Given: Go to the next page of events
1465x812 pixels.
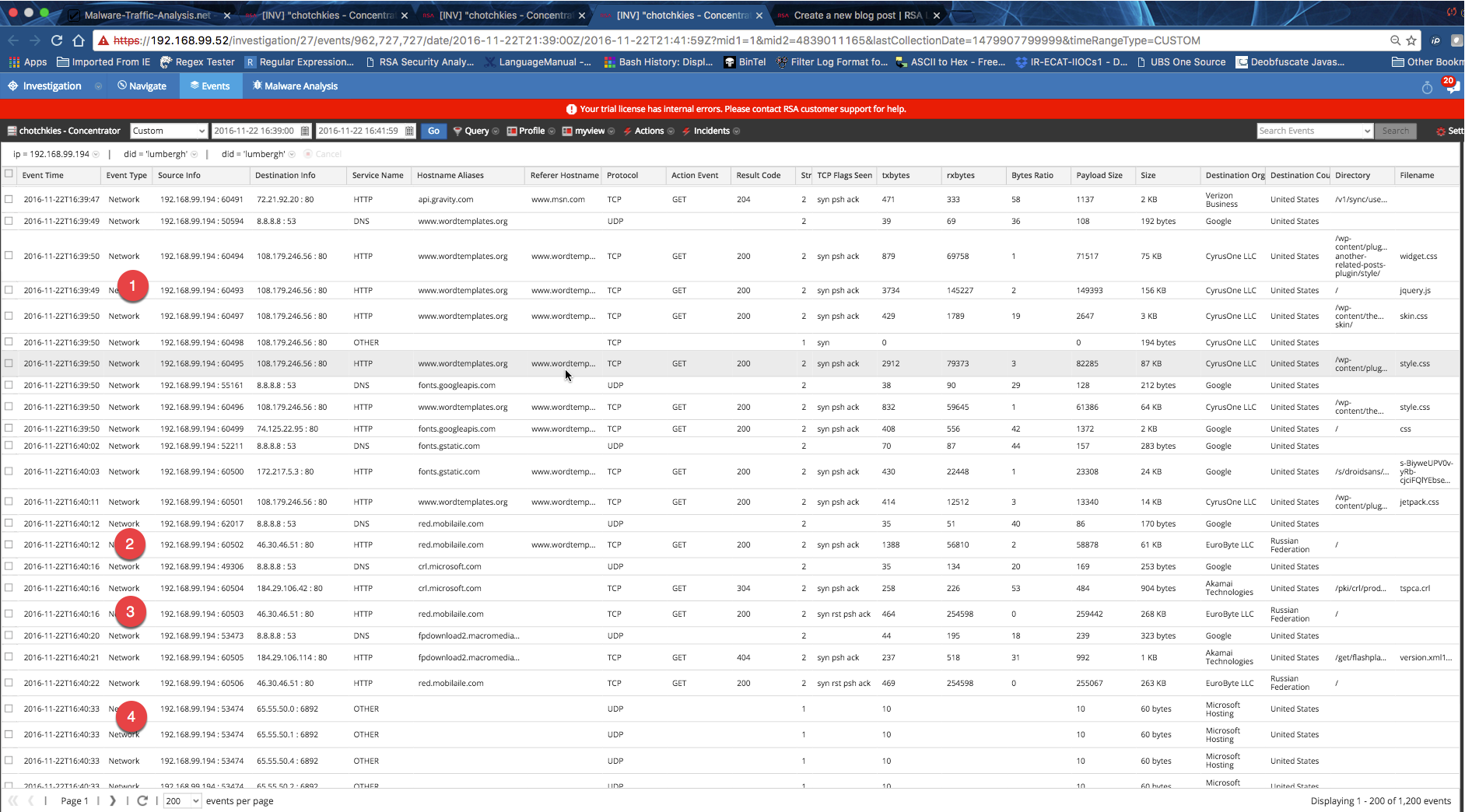Looking at the screenshot, I should pos(113,800).
